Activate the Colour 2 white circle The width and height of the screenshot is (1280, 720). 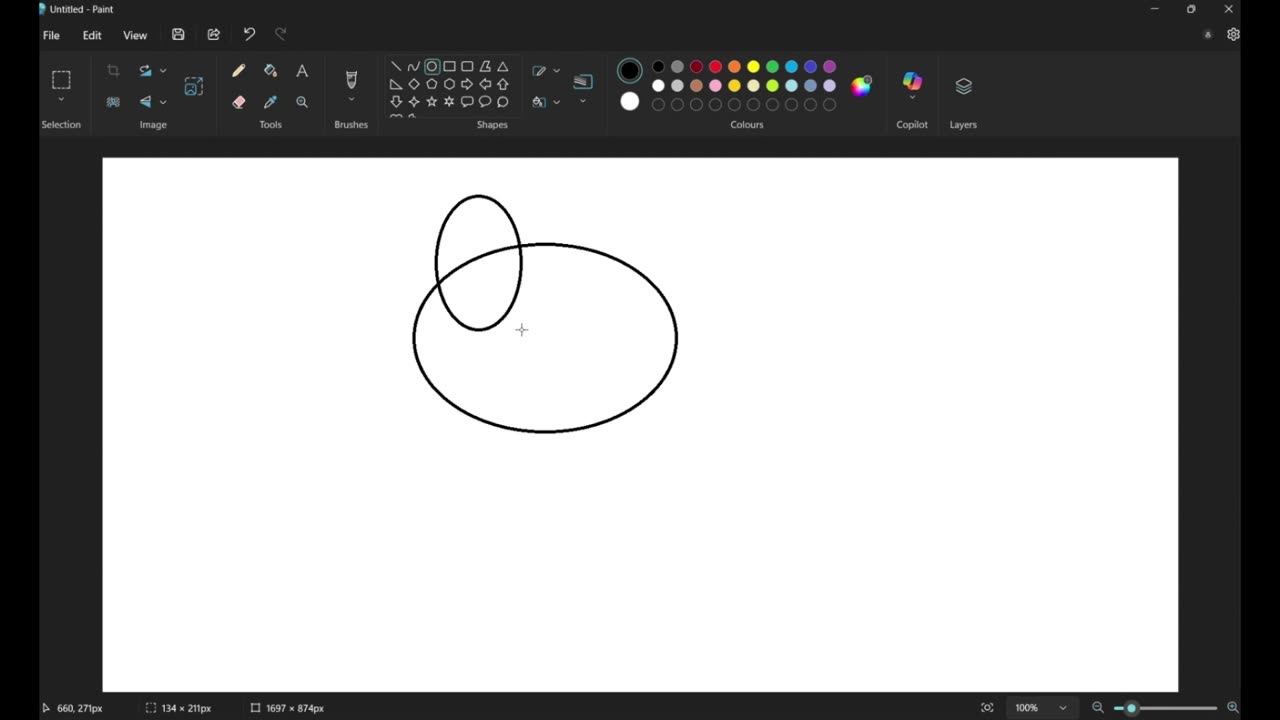pos(630,101)
